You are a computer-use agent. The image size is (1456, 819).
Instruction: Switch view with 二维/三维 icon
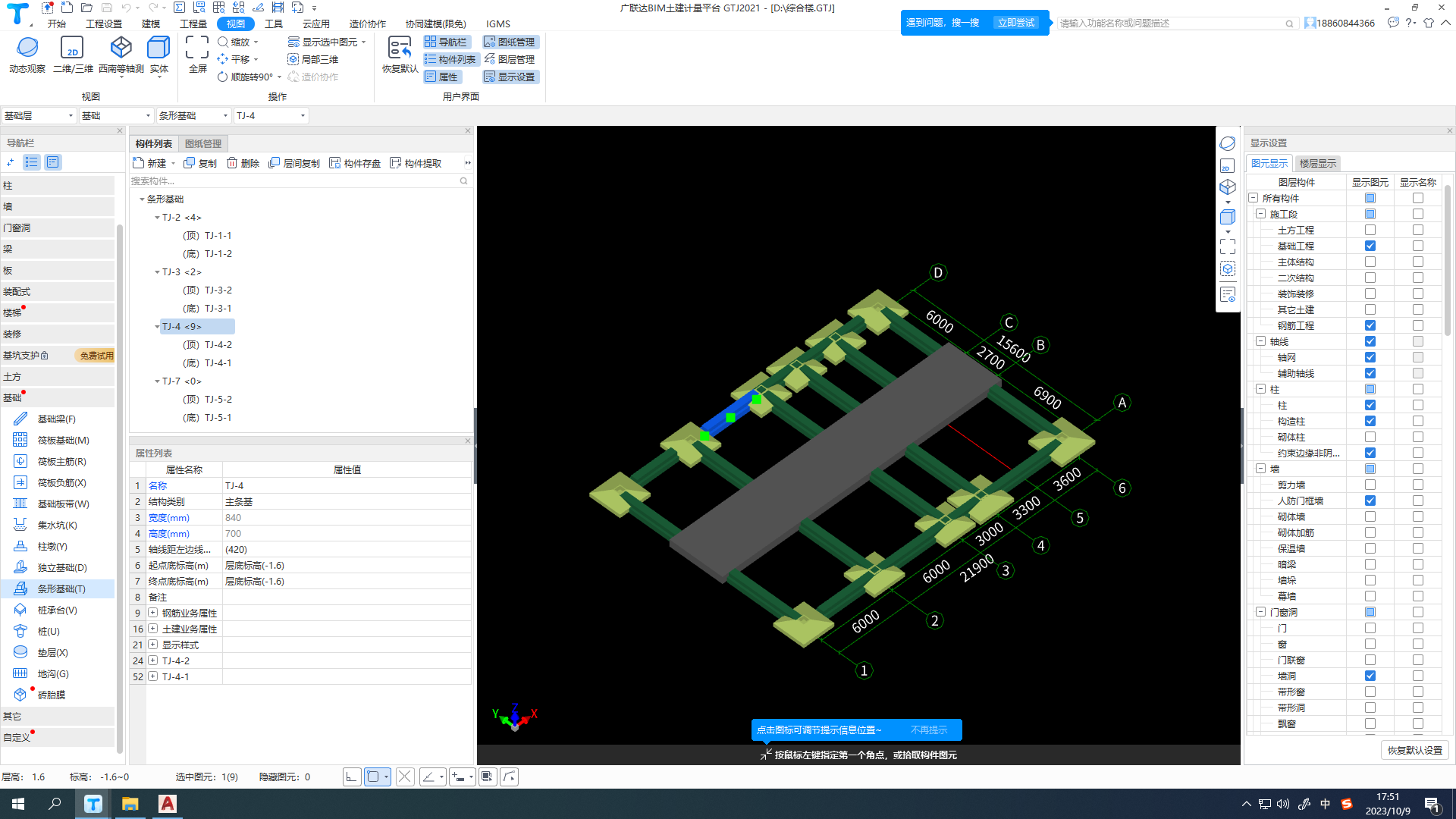coord(72,49)
